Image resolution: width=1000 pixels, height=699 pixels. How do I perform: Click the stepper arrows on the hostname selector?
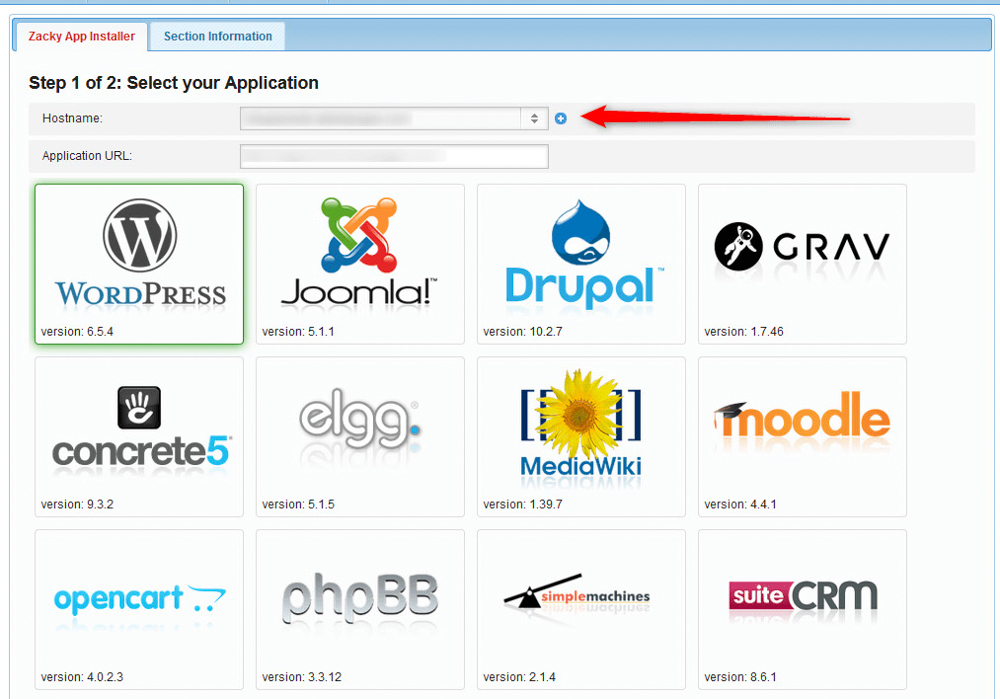tap(533, 118)
